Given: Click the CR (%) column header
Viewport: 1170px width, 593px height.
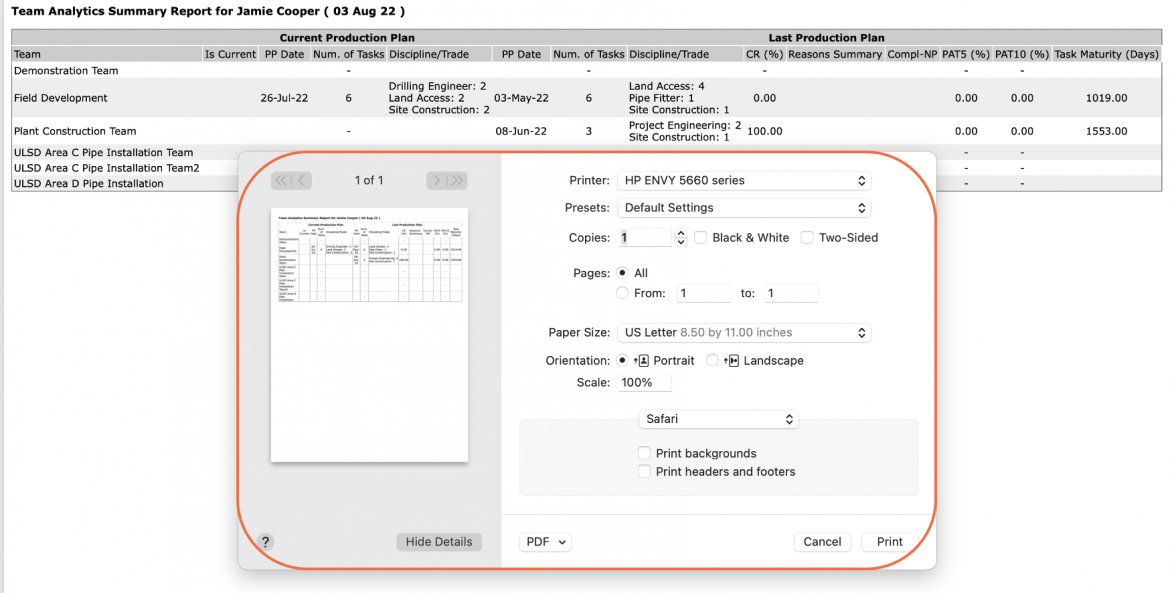Looking at the screenshot, I should (x=765, y=54).
